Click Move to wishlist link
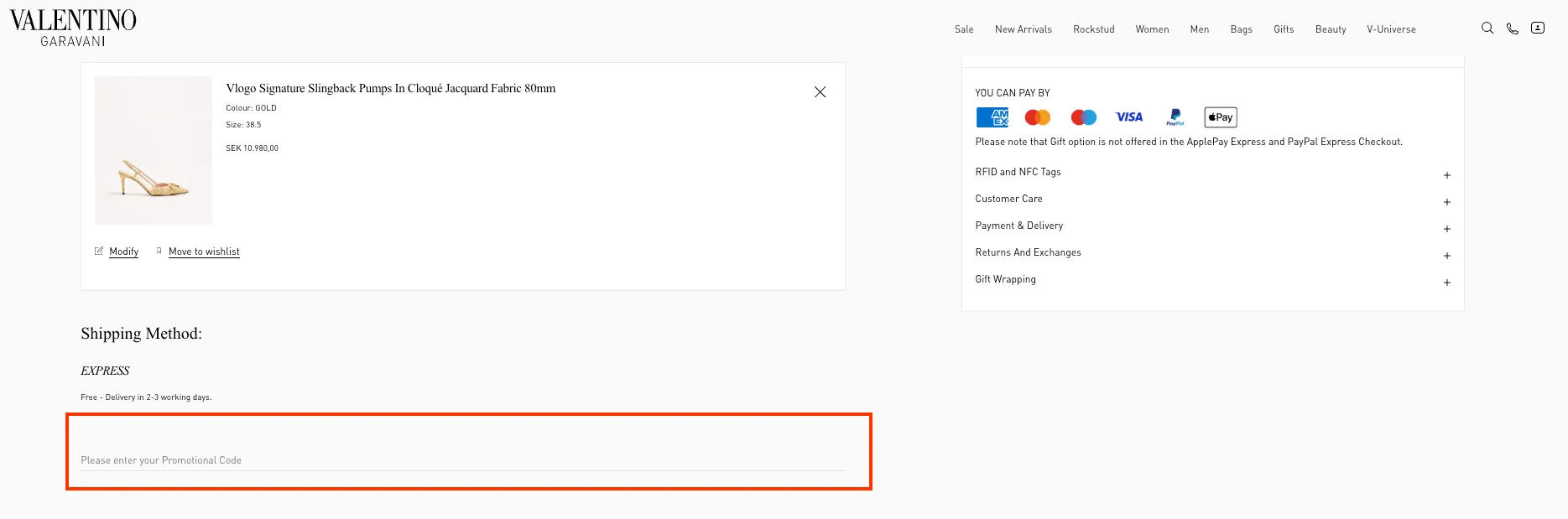 pyautogui.click(x=204, y=252)
